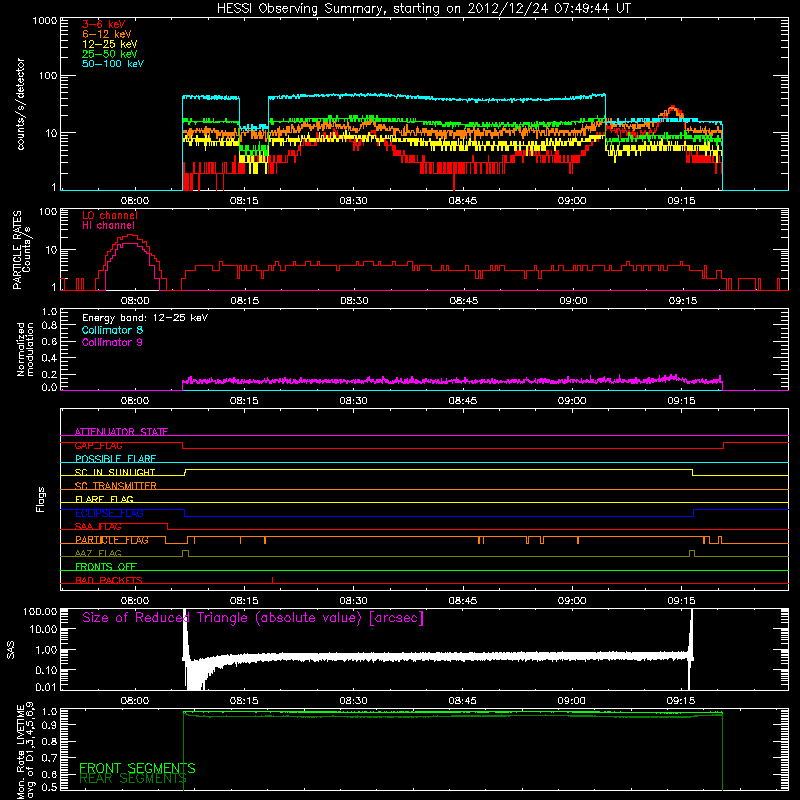This screenshot has width=800, height=800.
Task: Select the Collimator 8 legend entry
Action: (x=112, y=330)
